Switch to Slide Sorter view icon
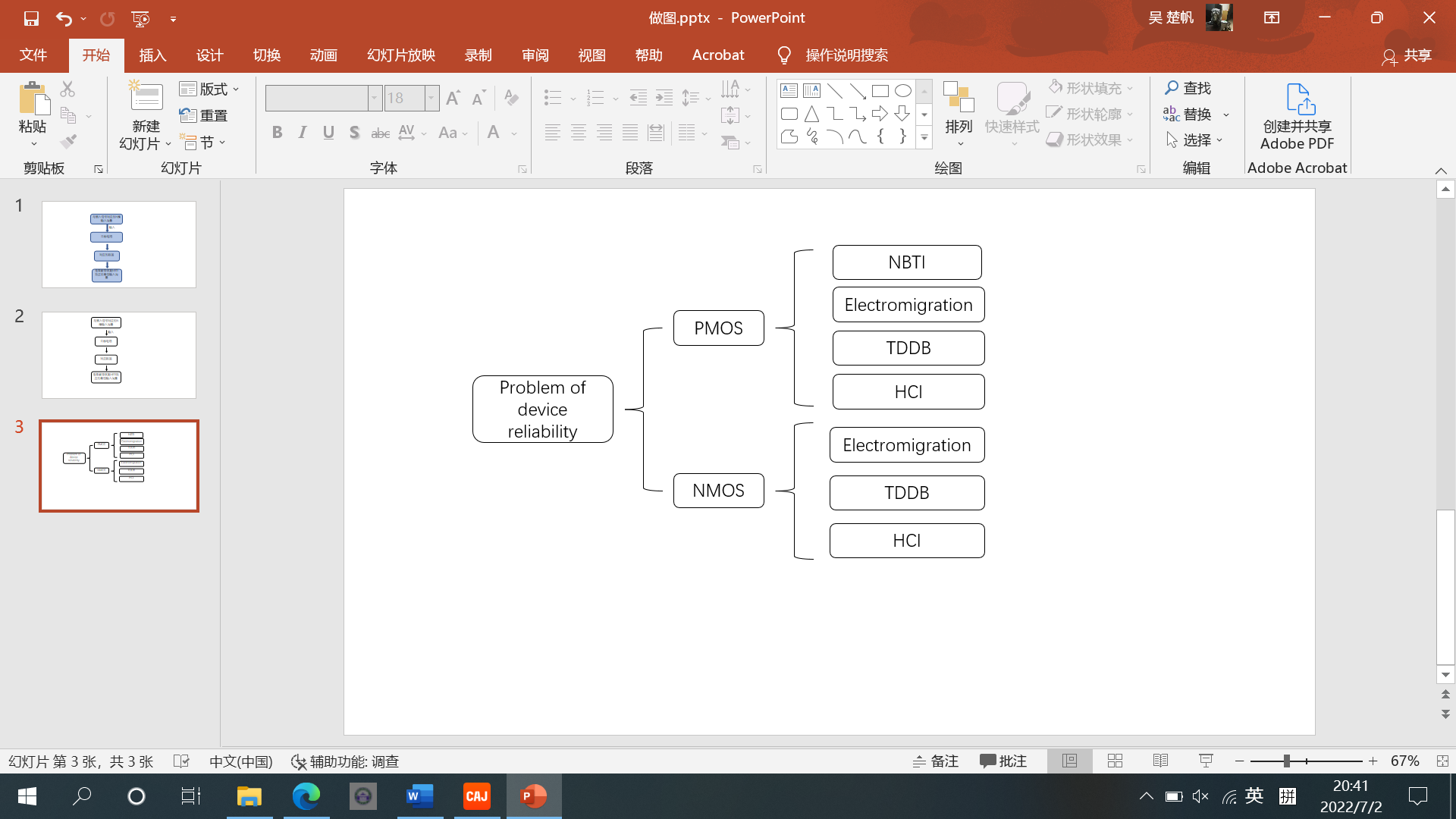The width and height of the screenshot is (1456, 819). tap(1115, 761)
